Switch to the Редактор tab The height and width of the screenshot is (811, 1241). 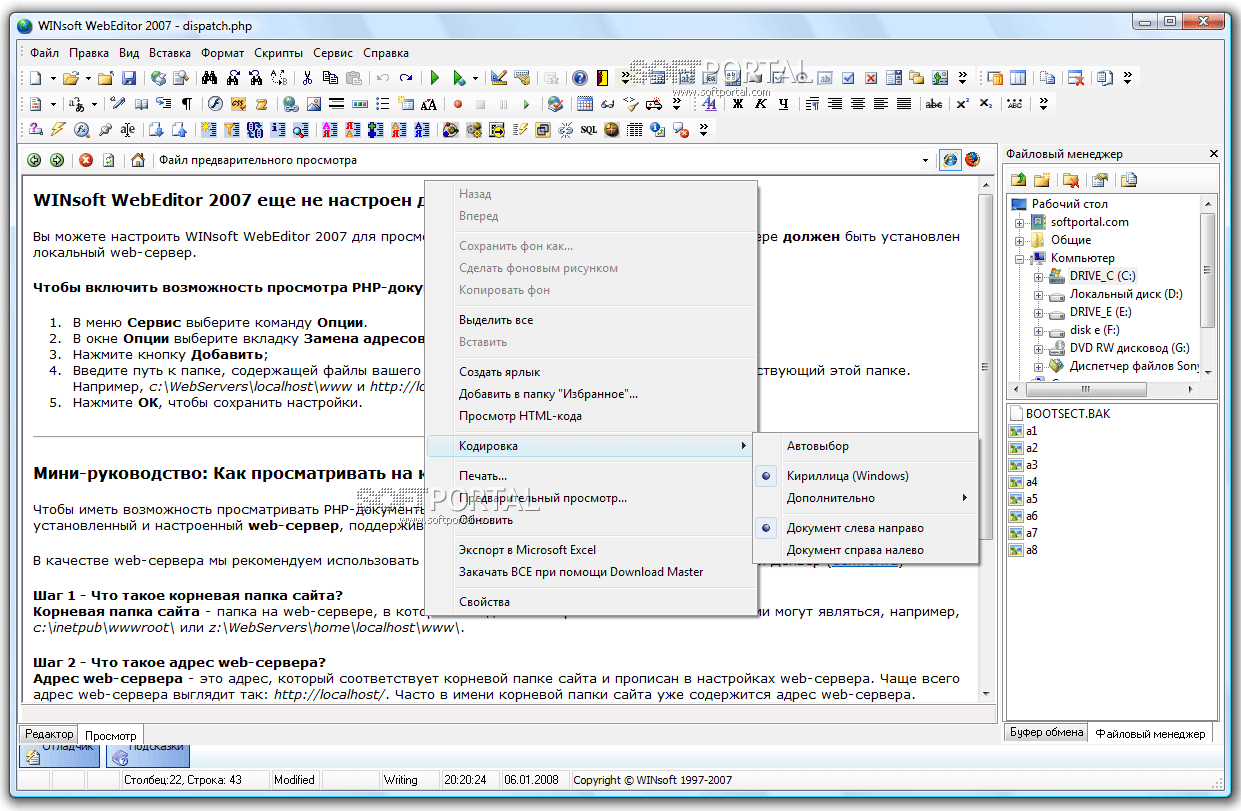[x=49, y=735]
